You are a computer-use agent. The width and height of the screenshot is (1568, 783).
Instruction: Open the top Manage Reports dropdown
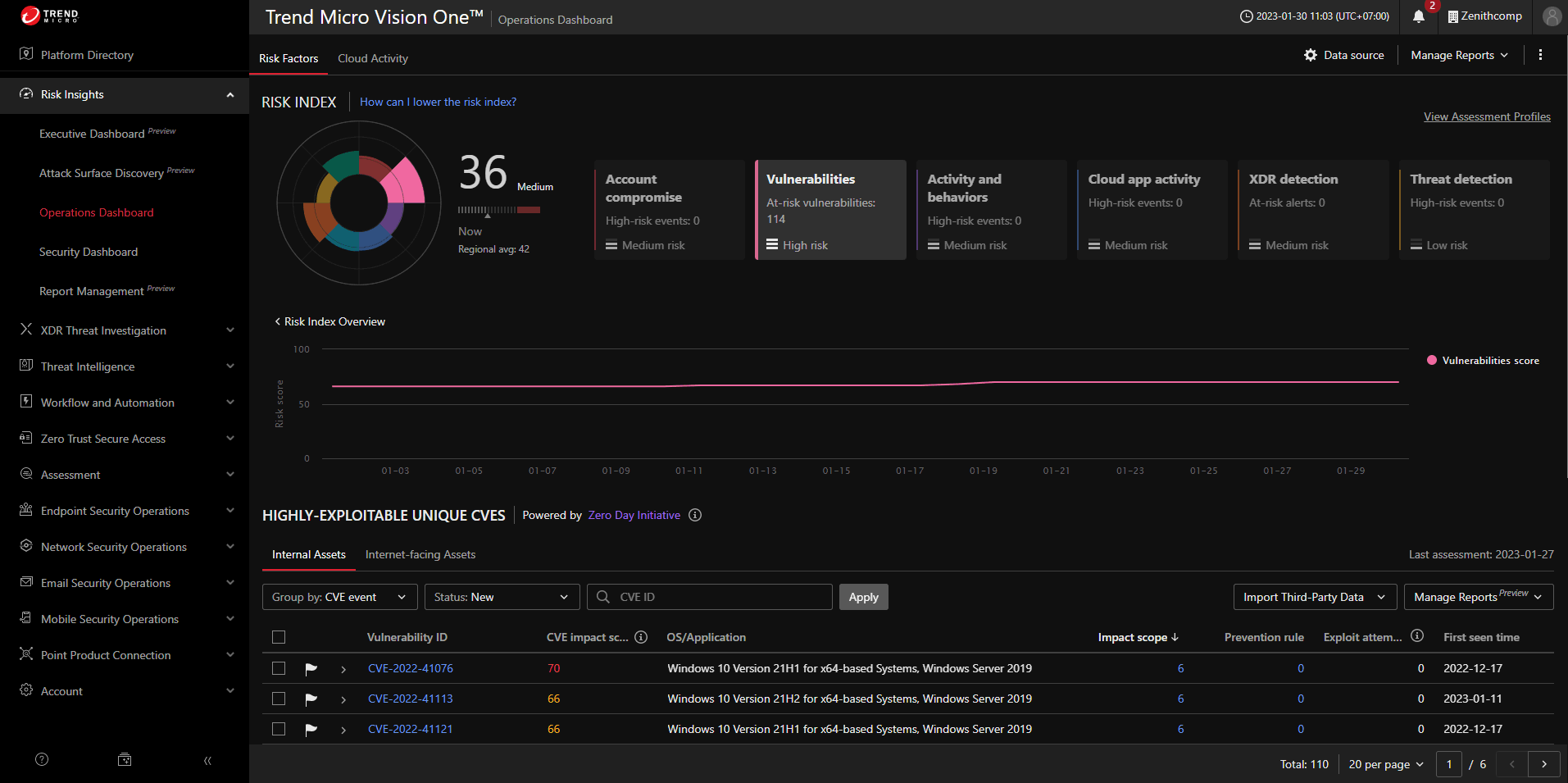1459,55
